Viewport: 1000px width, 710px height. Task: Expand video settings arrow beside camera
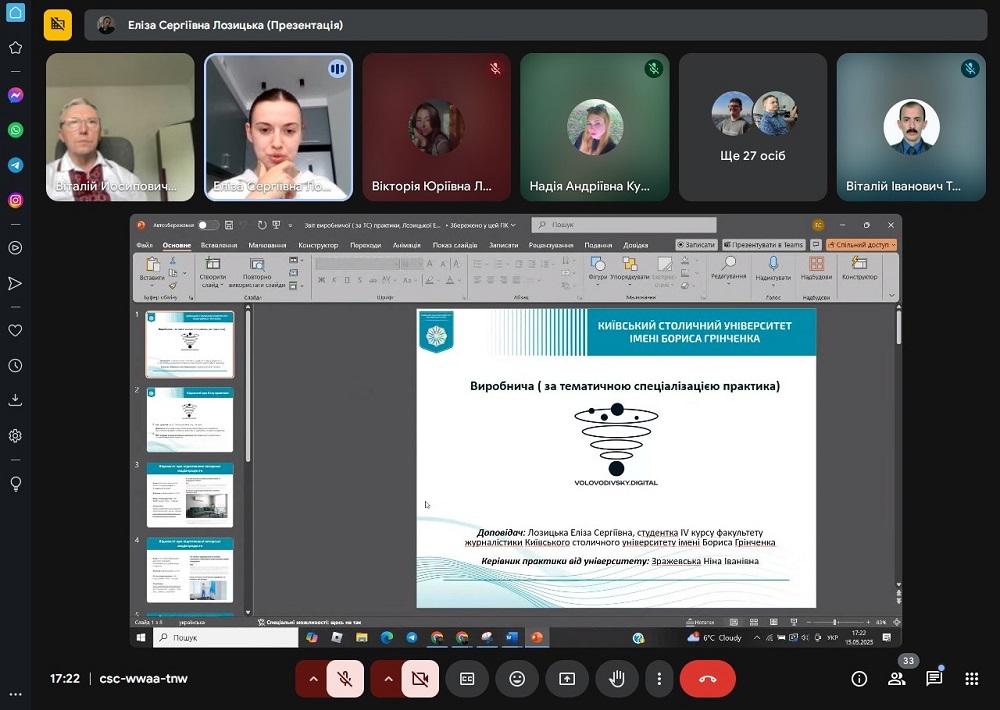point(388,678)
